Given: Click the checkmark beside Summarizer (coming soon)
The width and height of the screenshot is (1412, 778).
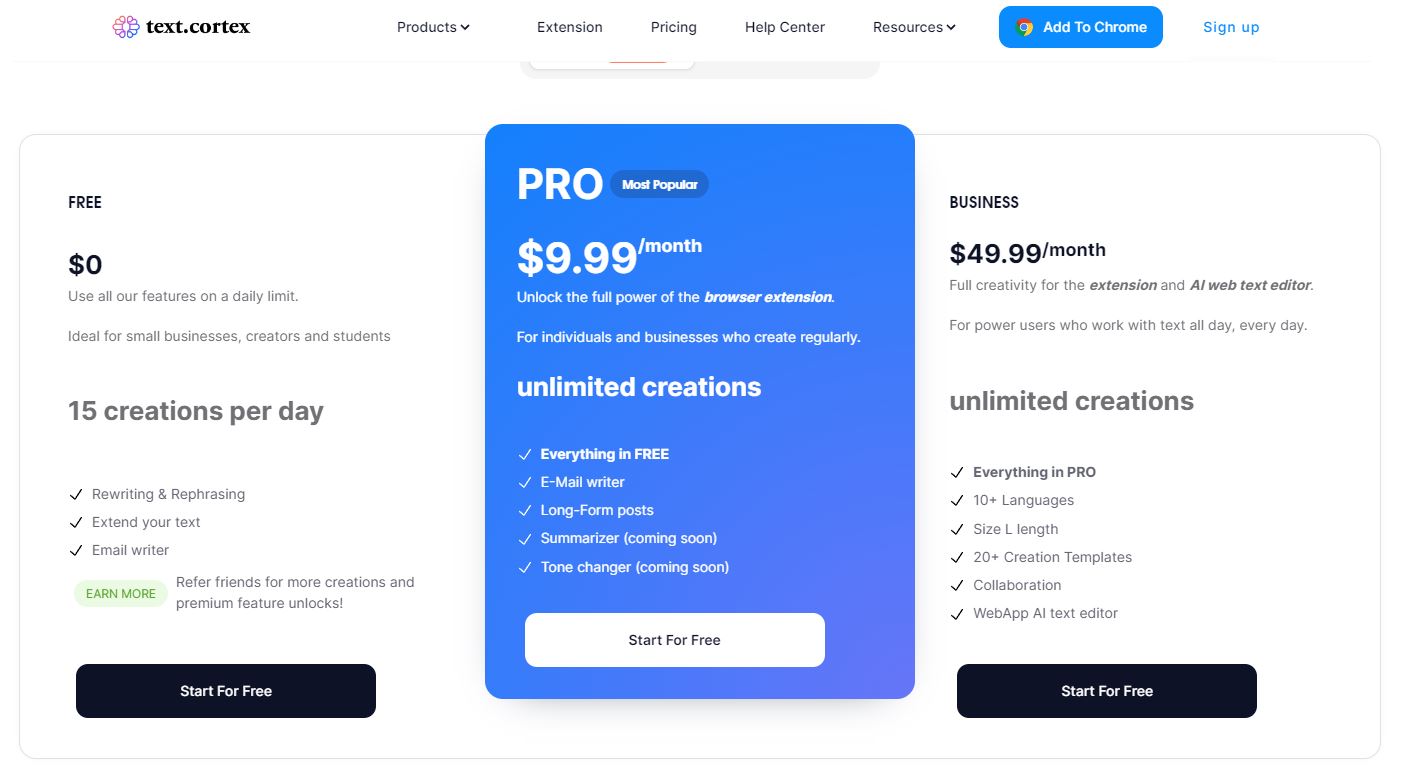Looking at the screenshot, I should click(525, 538).
